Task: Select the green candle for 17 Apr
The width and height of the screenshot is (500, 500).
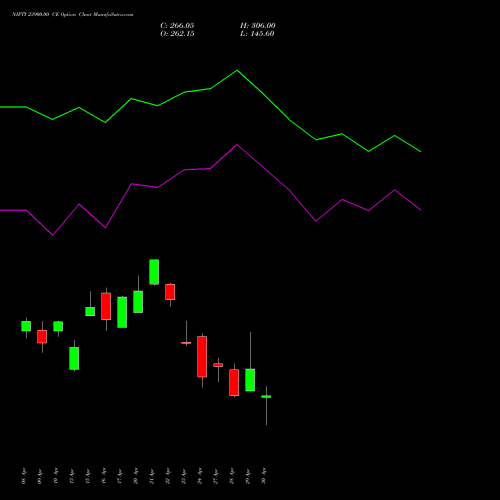Action: (122, 312)
